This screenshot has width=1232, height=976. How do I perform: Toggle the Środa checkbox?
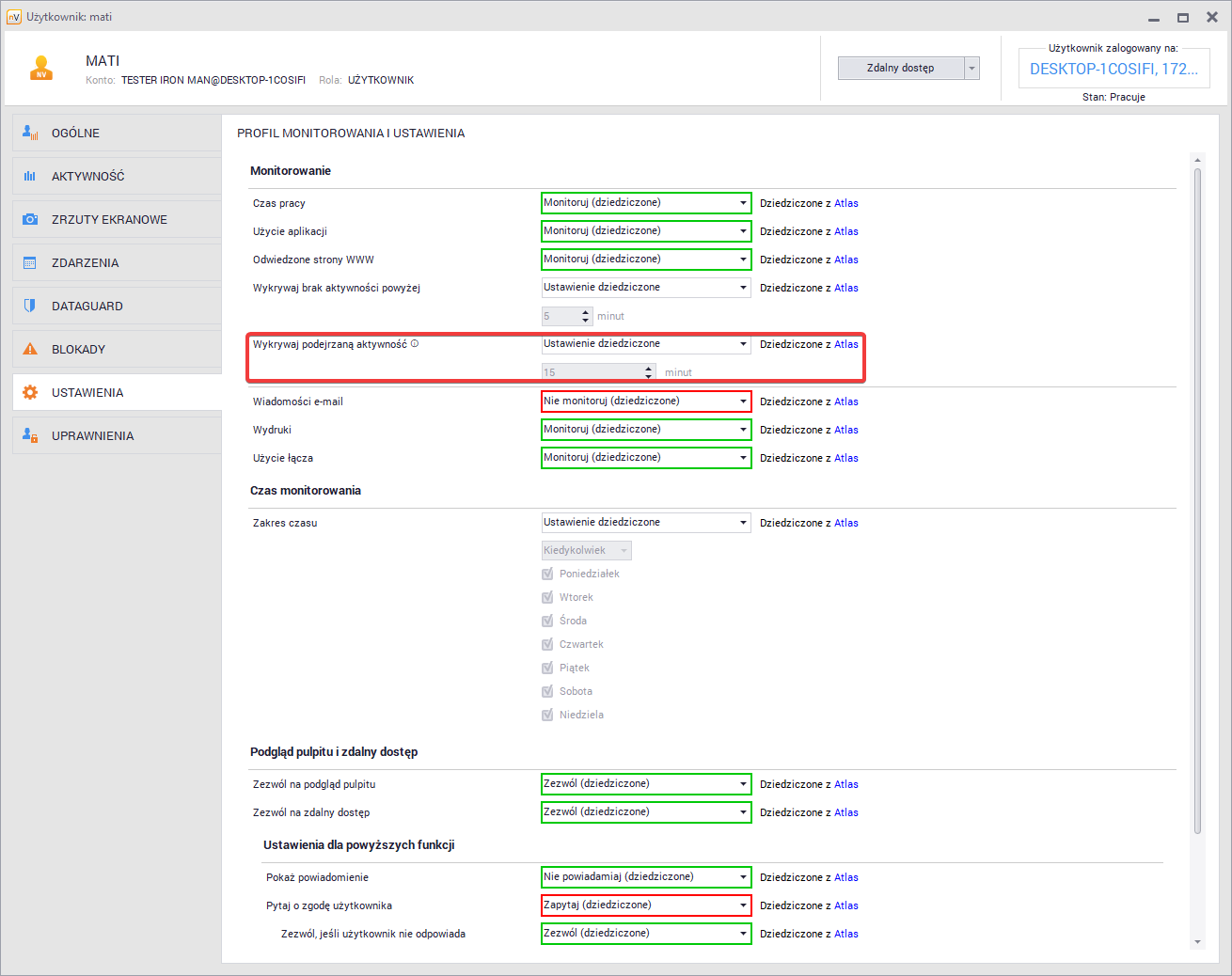point(547,621)
